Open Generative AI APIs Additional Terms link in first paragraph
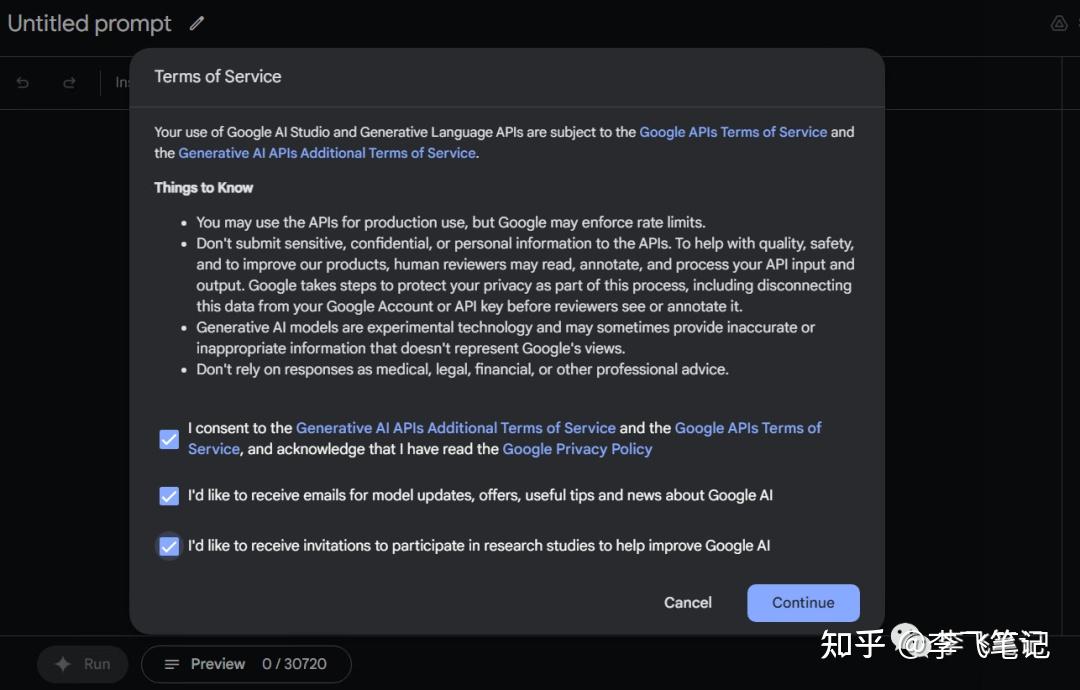This screenshot has height=690, width=1080. point(327,153)
